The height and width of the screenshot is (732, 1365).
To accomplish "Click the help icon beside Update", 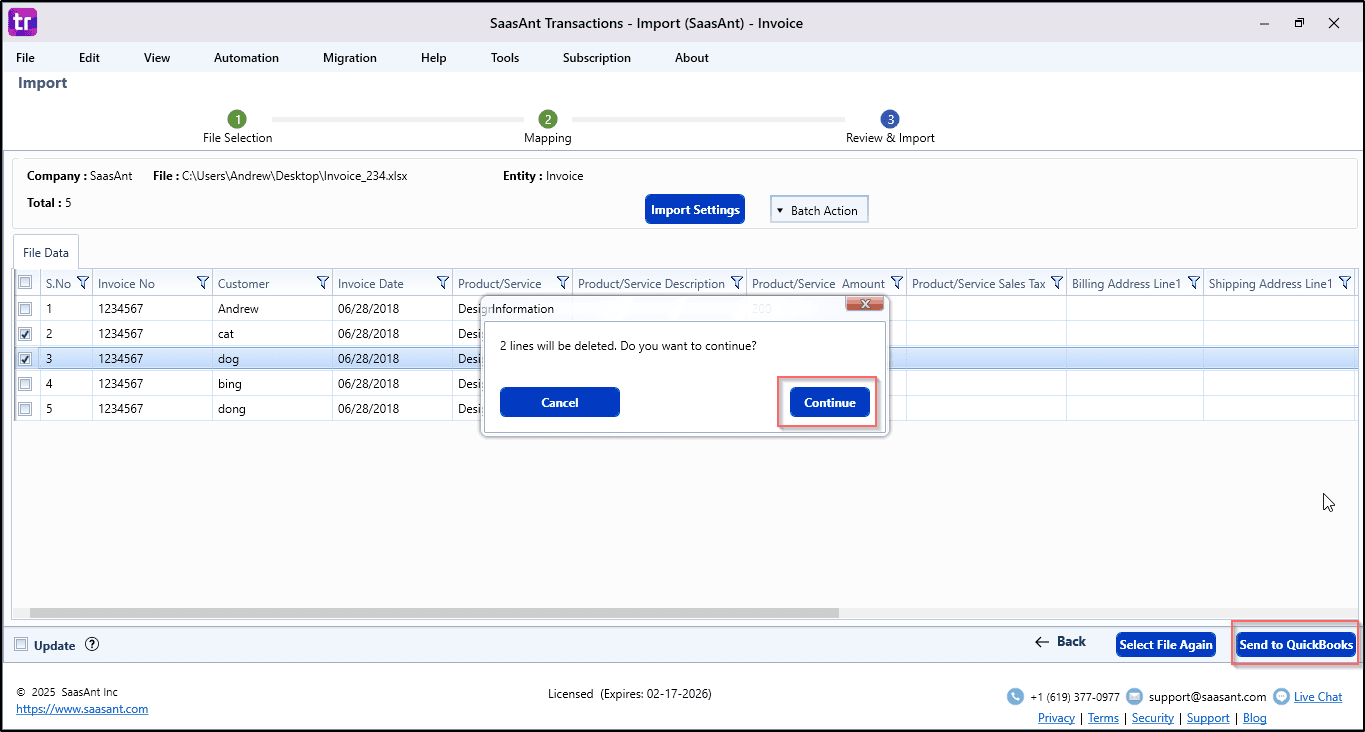I will [92, 645].
